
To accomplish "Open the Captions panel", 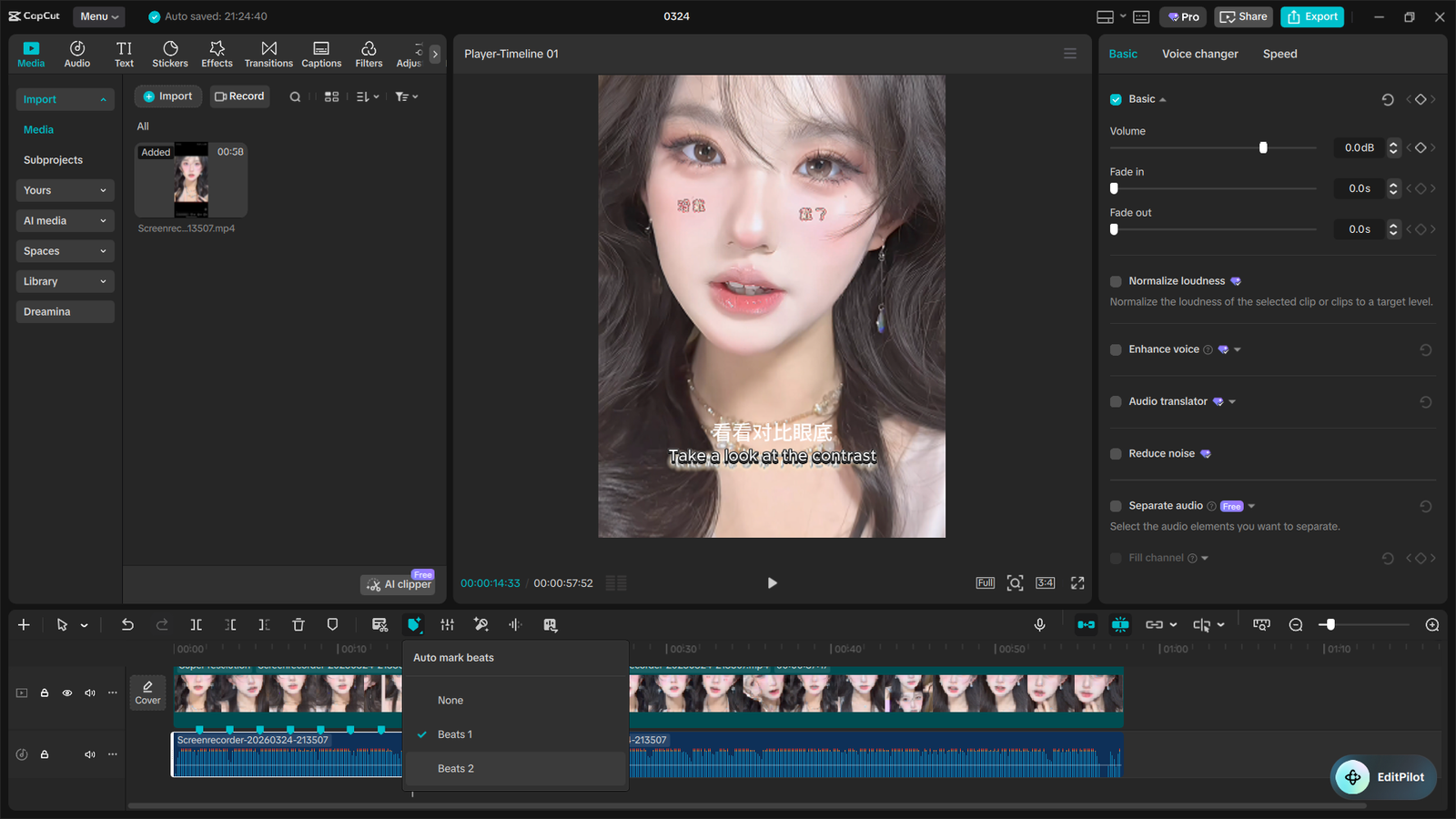I will click(321, 53).
